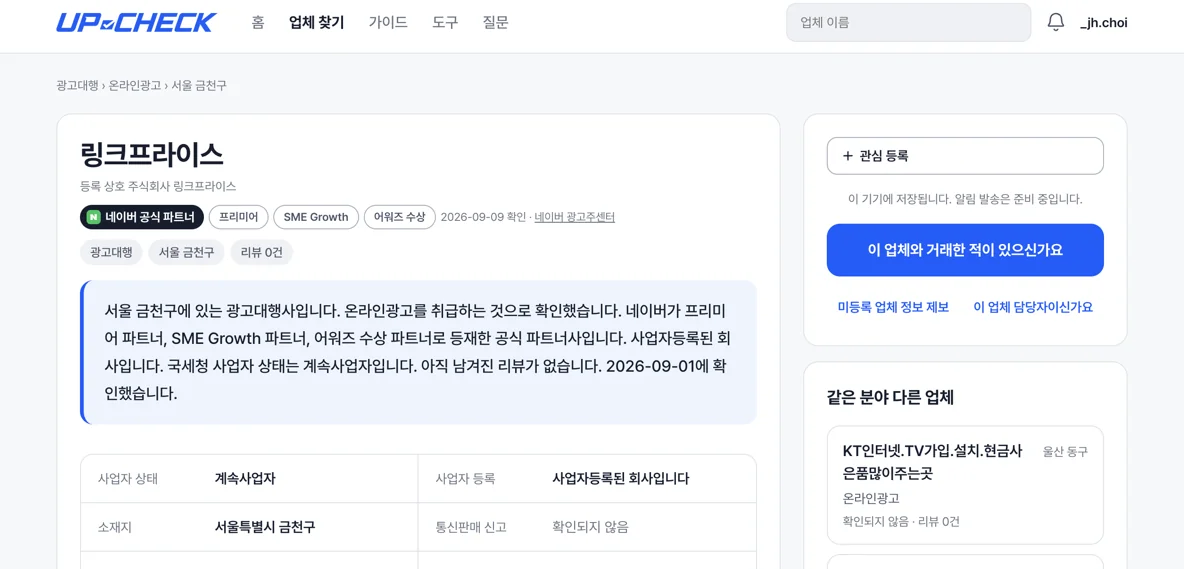This screenshot has height=569, width=1184.
Task: Click the 광고대행 category tag
Action: (x=111, y=253)
